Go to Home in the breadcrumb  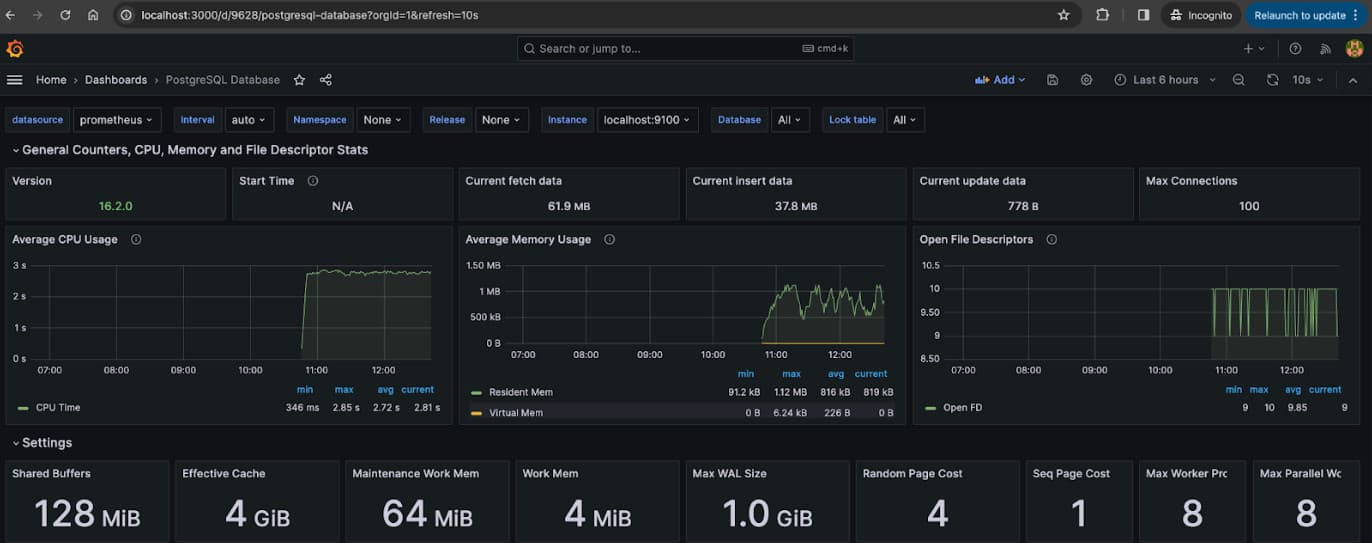tap(51, 80)
